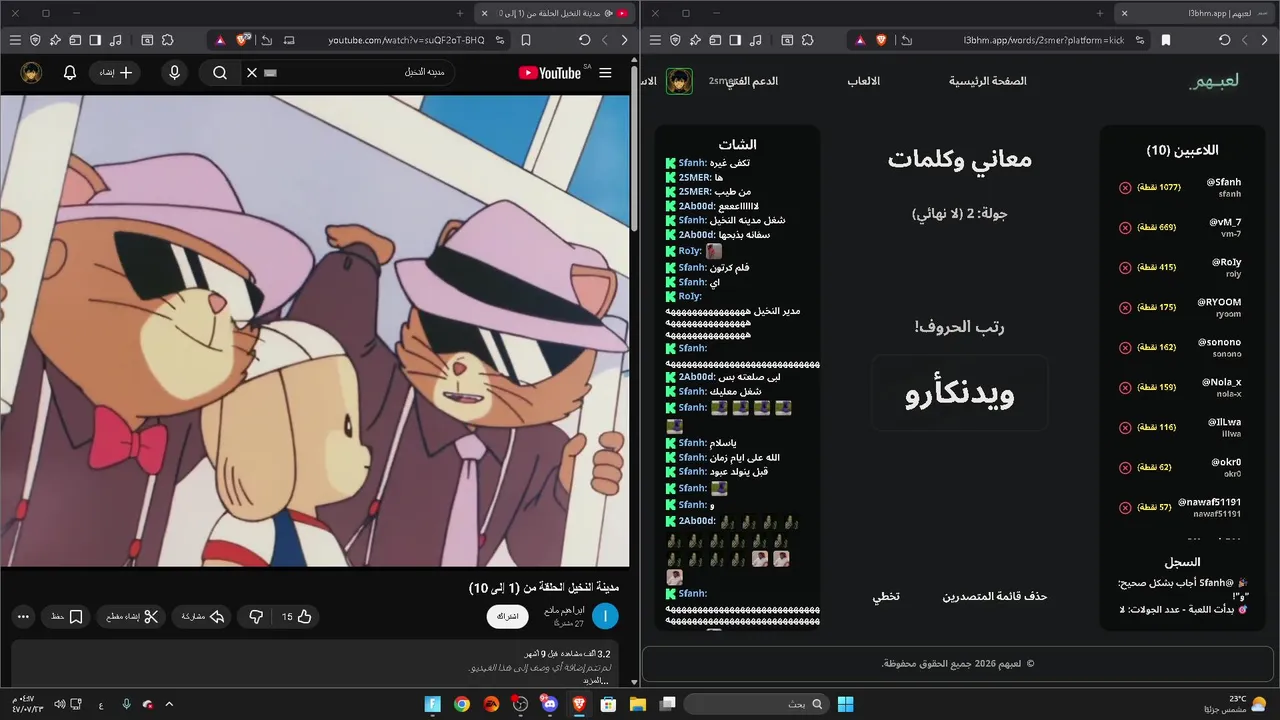Click YouTube address bar URL

pyautogui.click(x=406, y=40)
